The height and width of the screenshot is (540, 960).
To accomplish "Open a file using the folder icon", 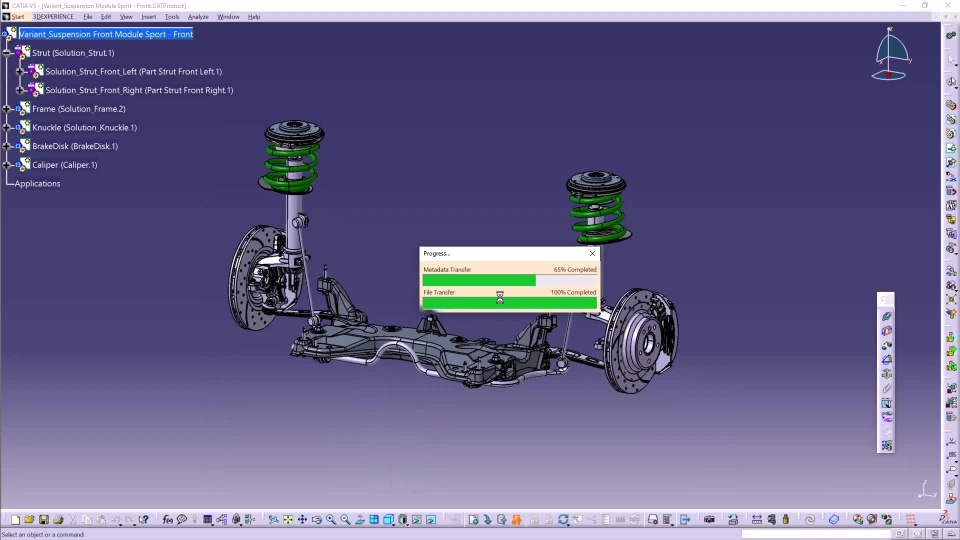I will (29, 520).
